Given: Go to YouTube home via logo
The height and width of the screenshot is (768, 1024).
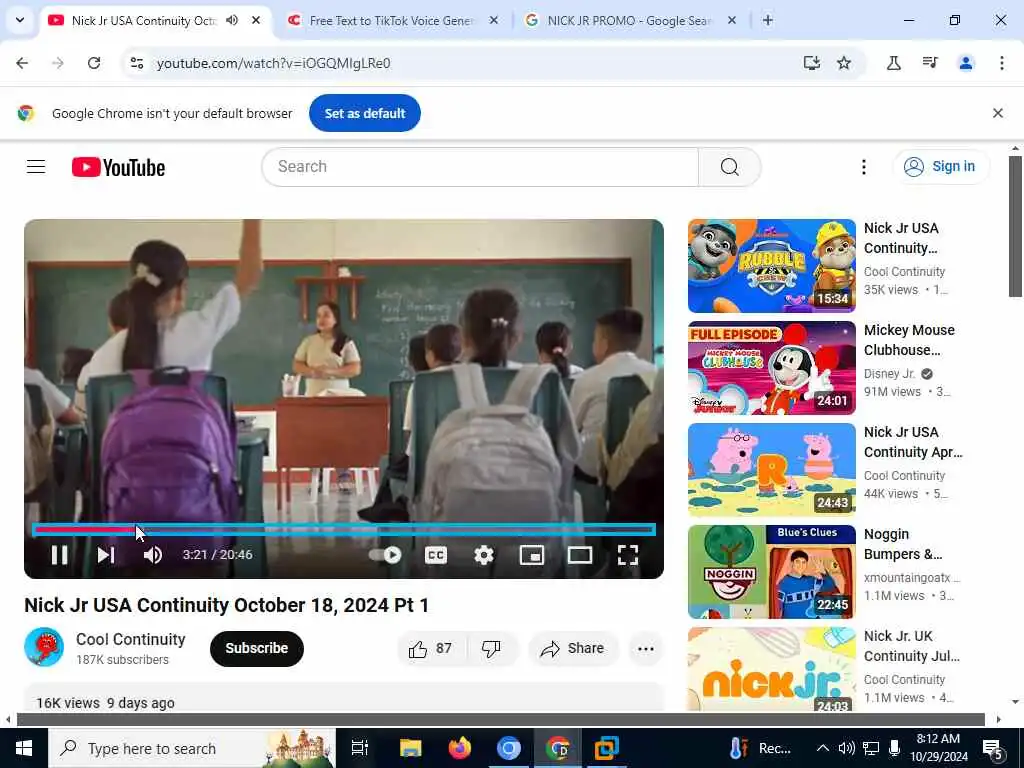Looking at the screenshot, I should pyautogui.click(x=118, y=167).
